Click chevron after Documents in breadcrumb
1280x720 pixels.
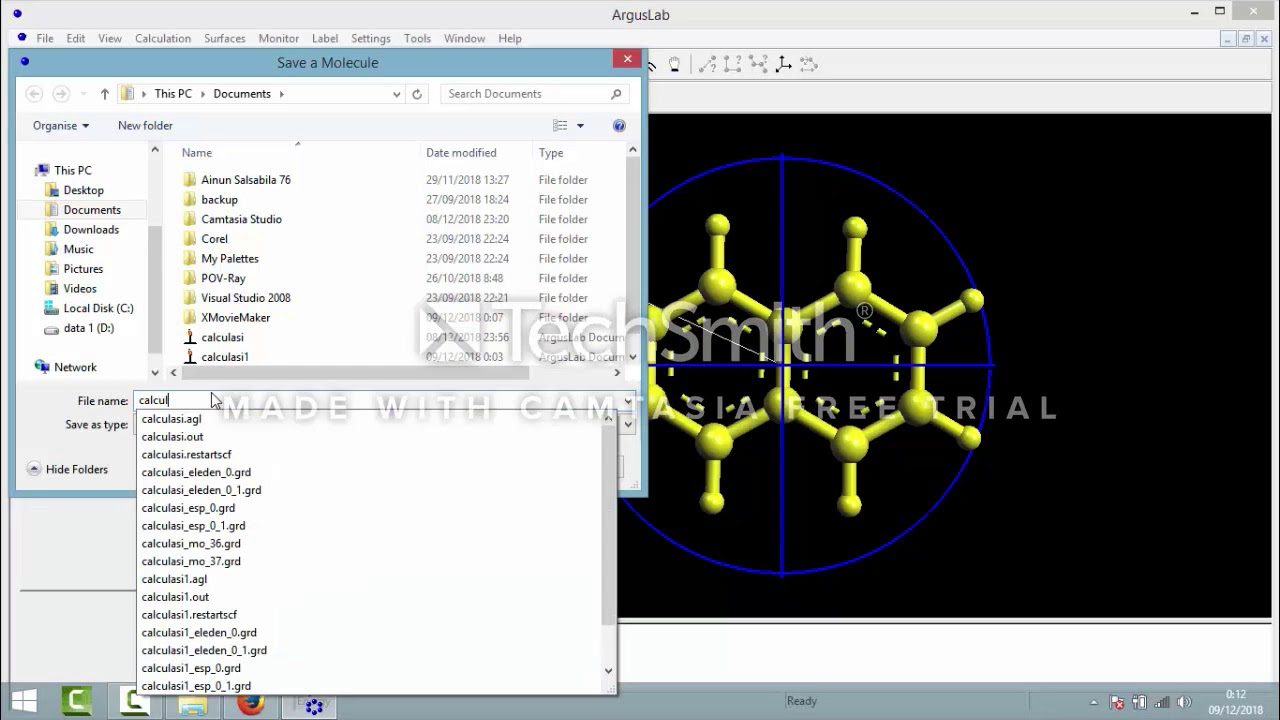click(x=282, y=94)
